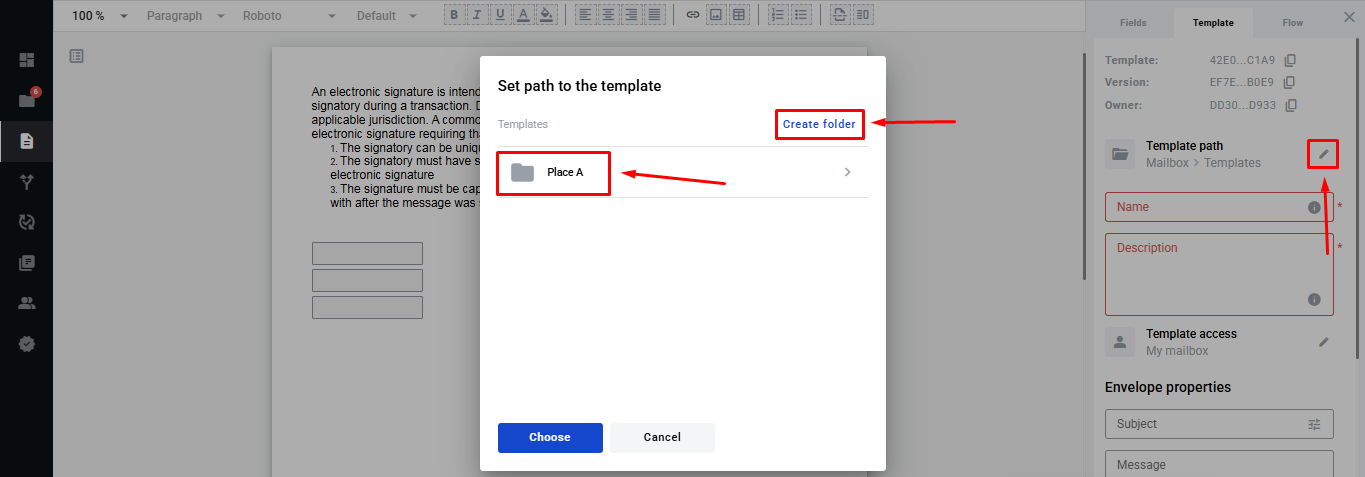Image resolution: width=1365 pixels, height=477 pixels.
Task: Toggle bold formatting
Action: (x=454, y=15)
